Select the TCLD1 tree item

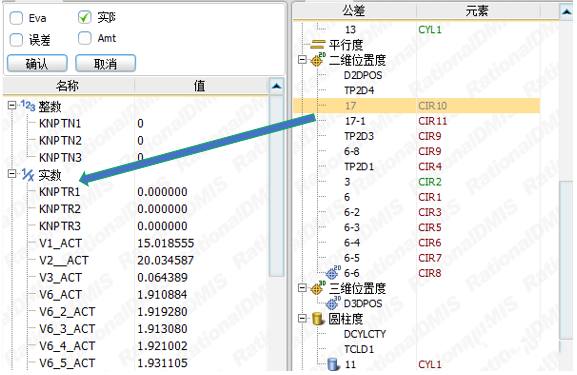pyautogui.click(x=359, y=349)
